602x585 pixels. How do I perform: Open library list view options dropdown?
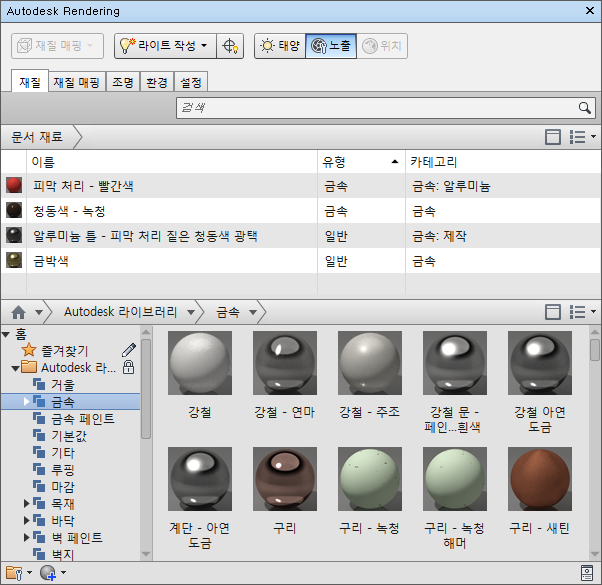pos(582,312)
